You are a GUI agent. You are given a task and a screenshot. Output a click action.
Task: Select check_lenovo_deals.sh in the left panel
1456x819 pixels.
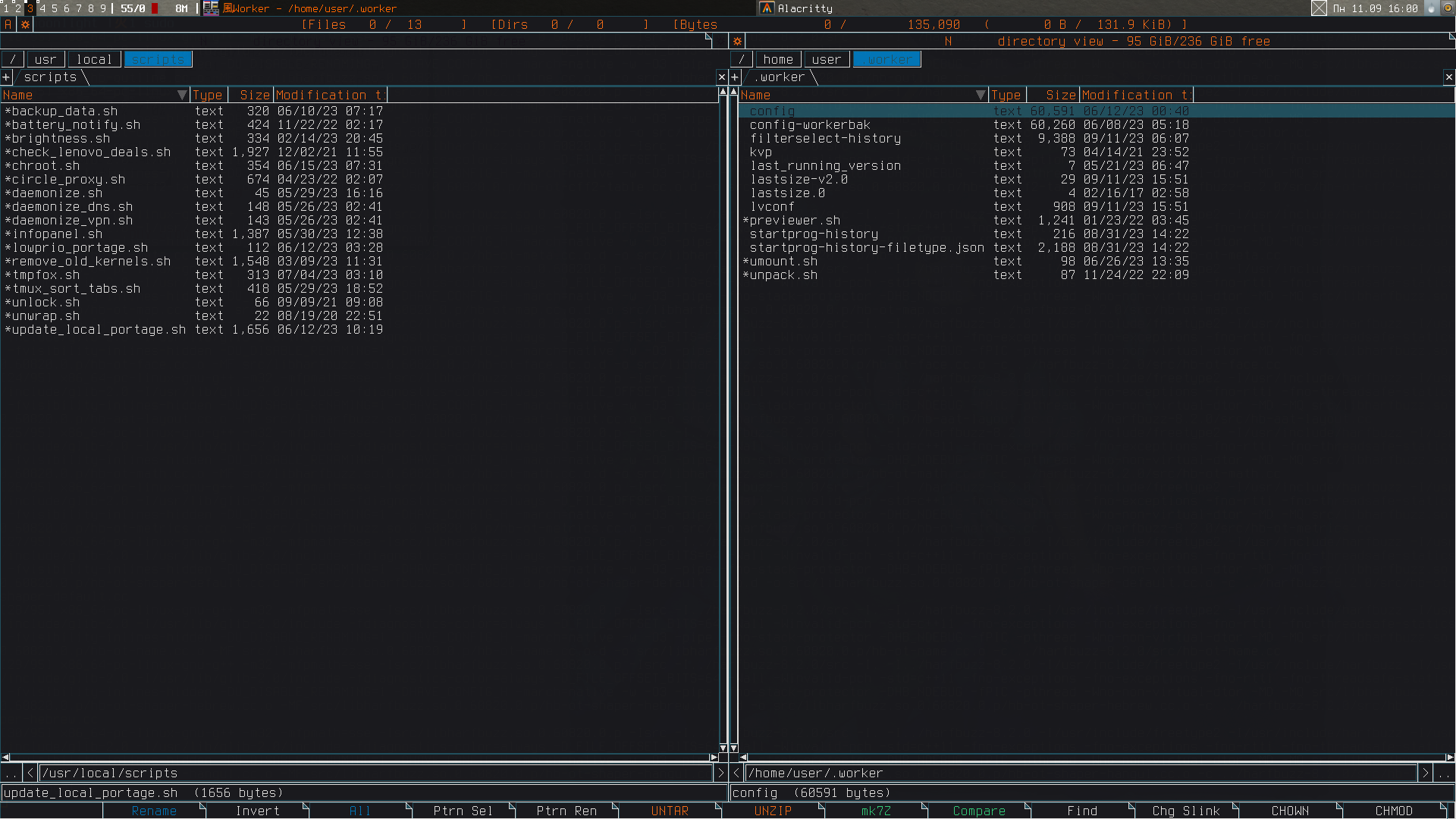(x=359, y=152)
